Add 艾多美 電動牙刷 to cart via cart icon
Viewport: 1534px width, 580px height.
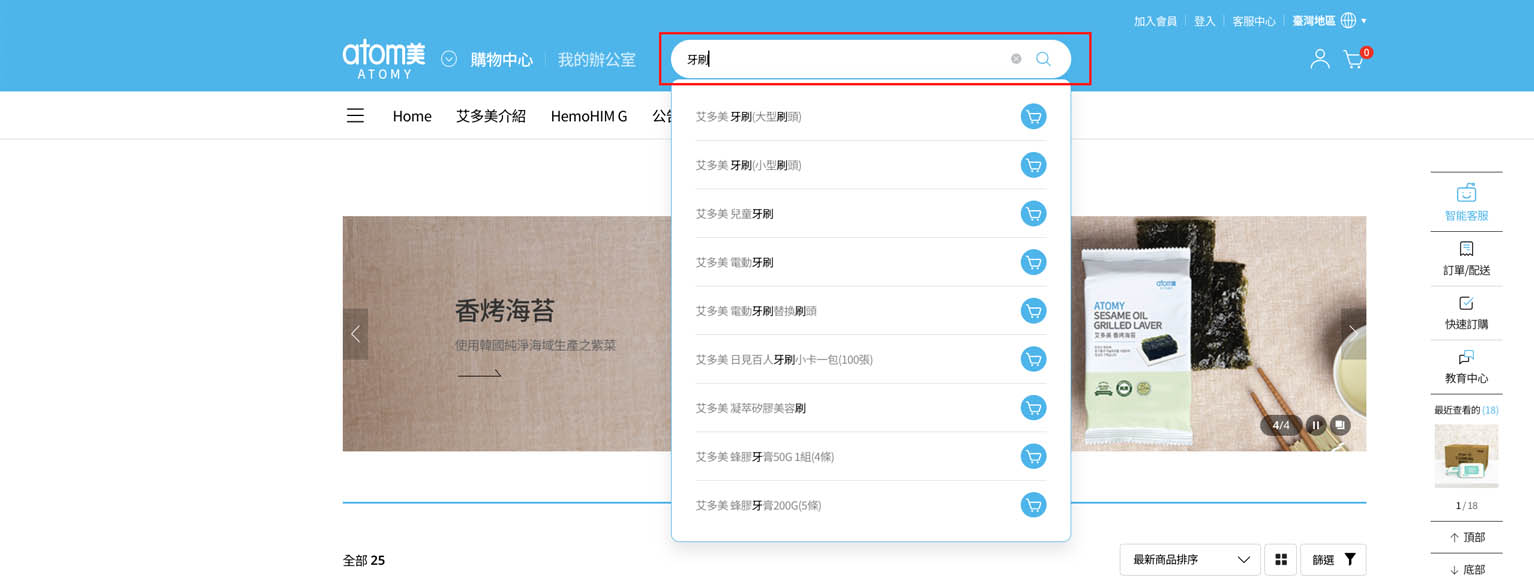(1033, 262)
